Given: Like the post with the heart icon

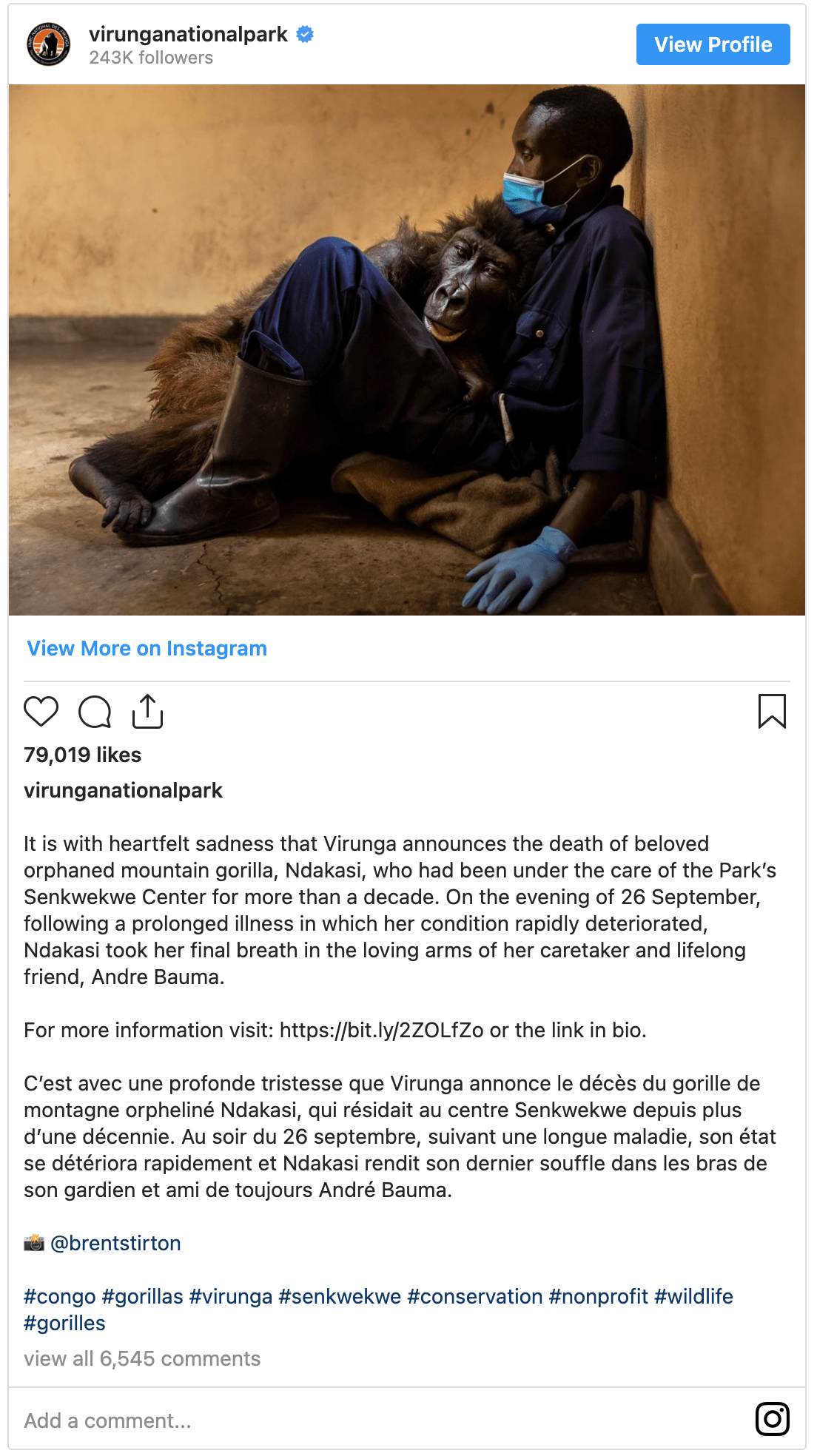Looking at the screenshot, I should pos(41,712).
